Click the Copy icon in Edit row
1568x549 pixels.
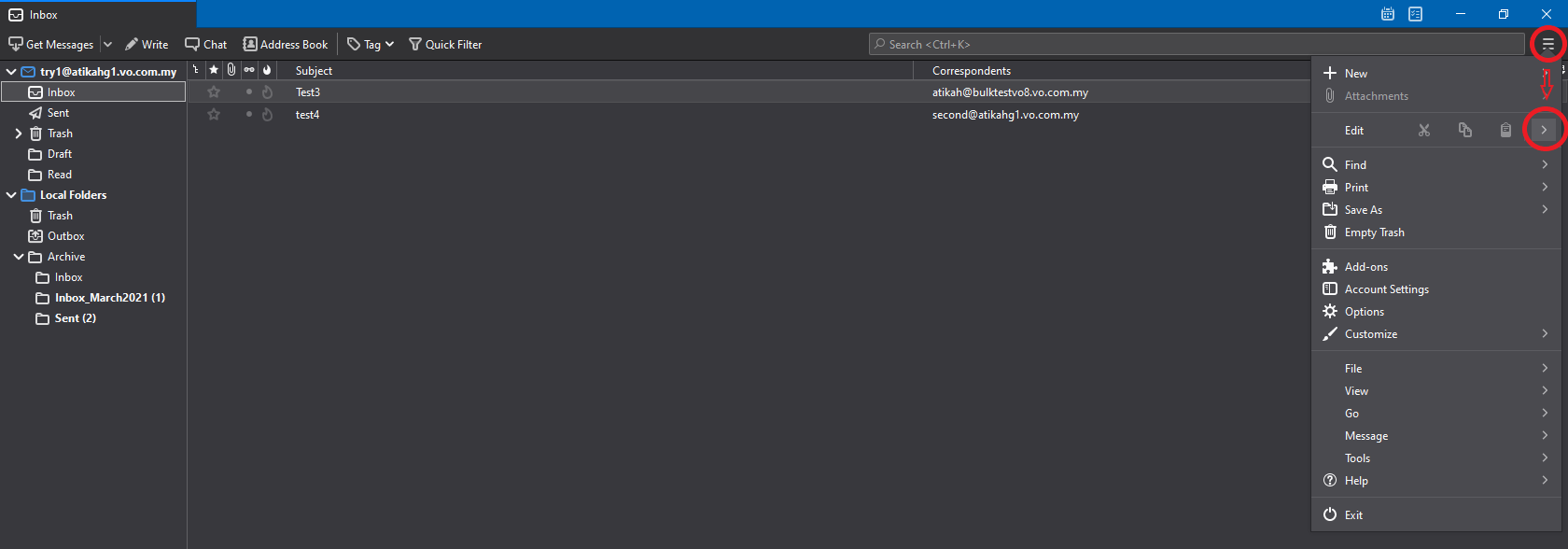tap(1464, 131)
